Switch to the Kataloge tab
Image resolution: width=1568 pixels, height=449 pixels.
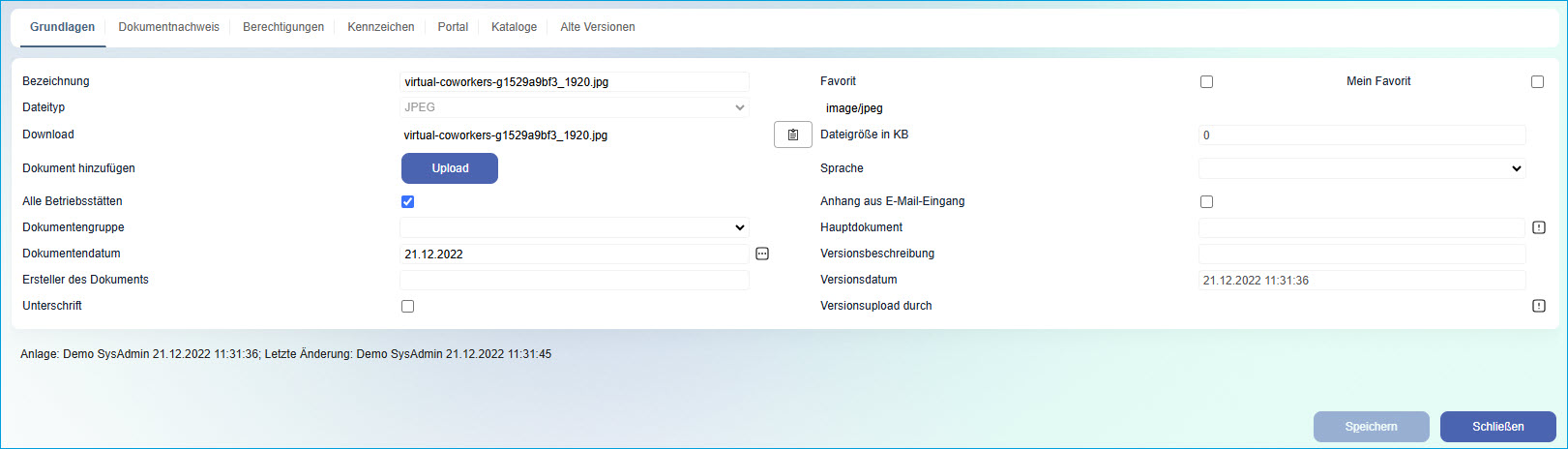pyautogui.click(x=514, y=27)
